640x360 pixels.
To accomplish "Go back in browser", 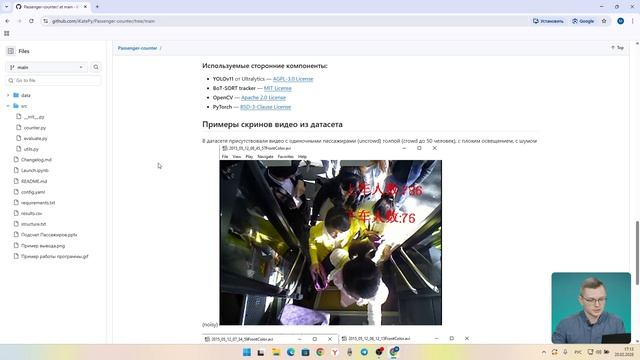I will pyautogui.click(x=7, y=21).
